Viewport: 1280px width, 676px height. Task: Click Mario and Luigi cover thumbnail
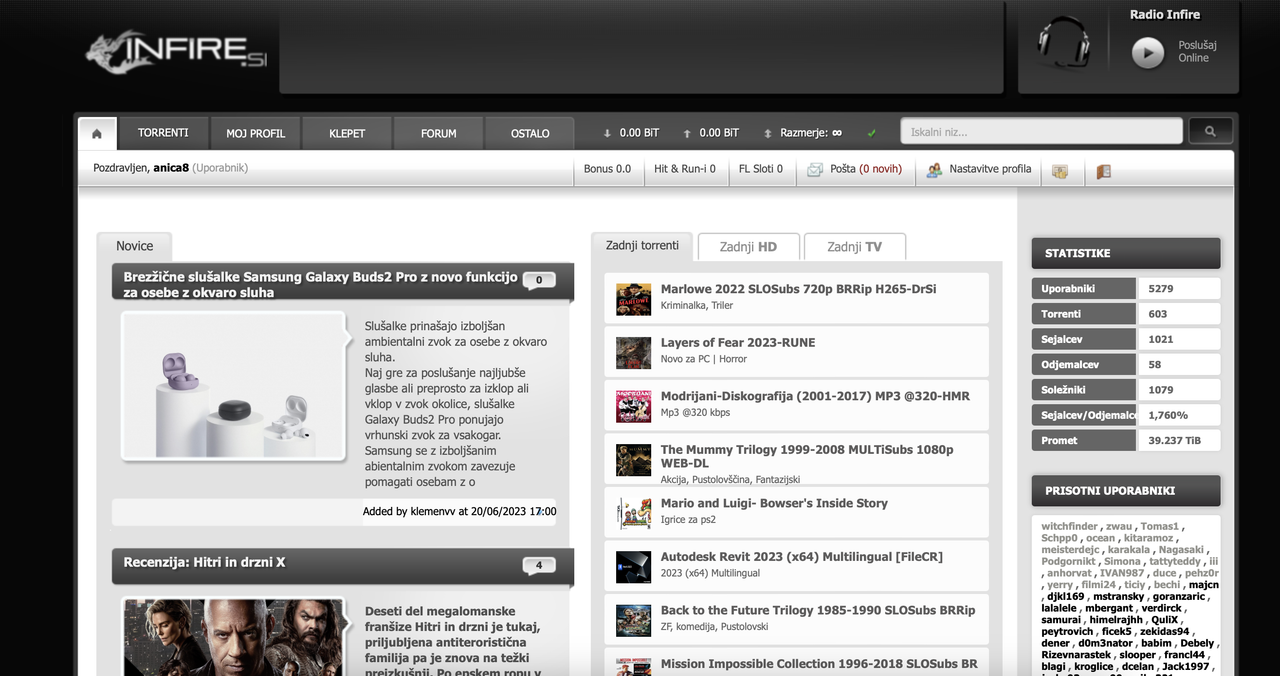click(633, 513)
